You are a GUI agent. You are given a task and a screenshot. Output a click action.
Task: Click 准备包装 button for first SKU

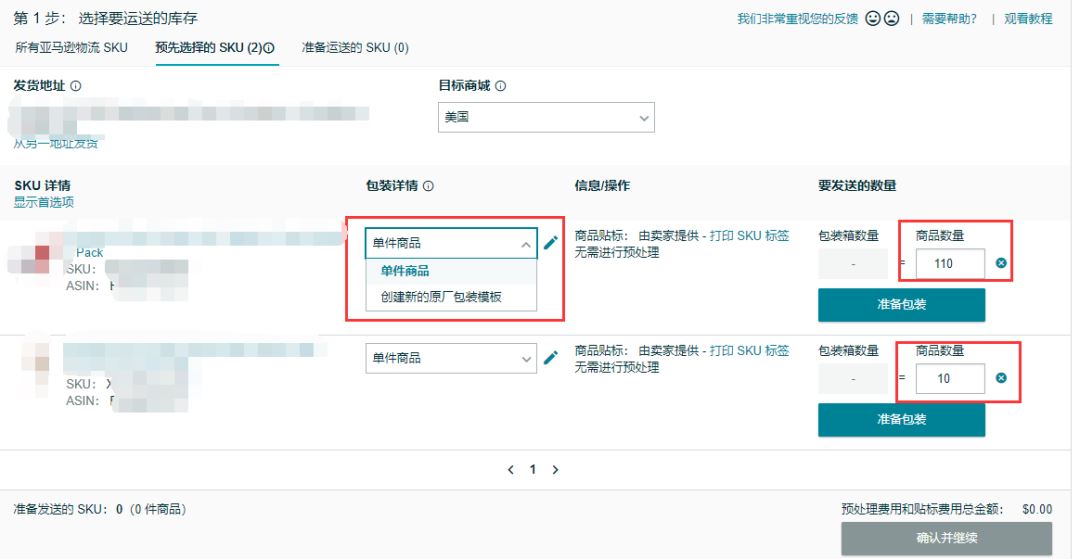(902, 305)
